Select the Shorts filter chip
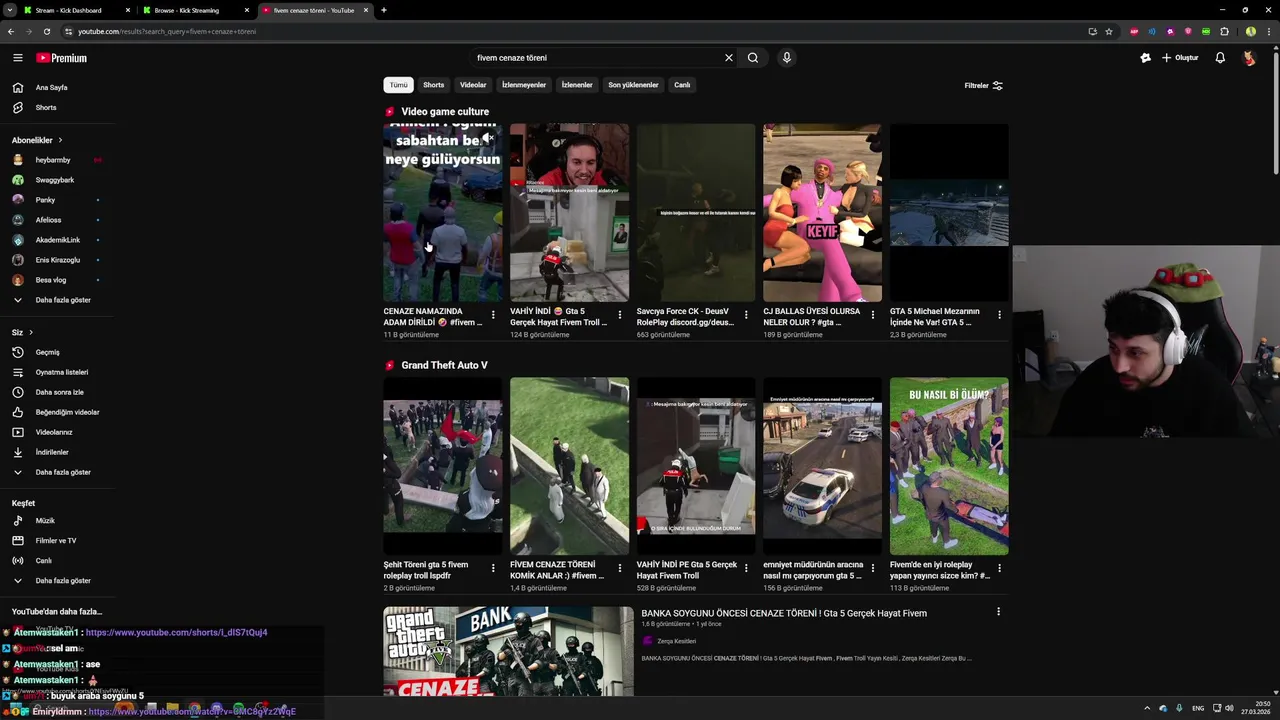The image size is (1280, 720). pos(433,85)
